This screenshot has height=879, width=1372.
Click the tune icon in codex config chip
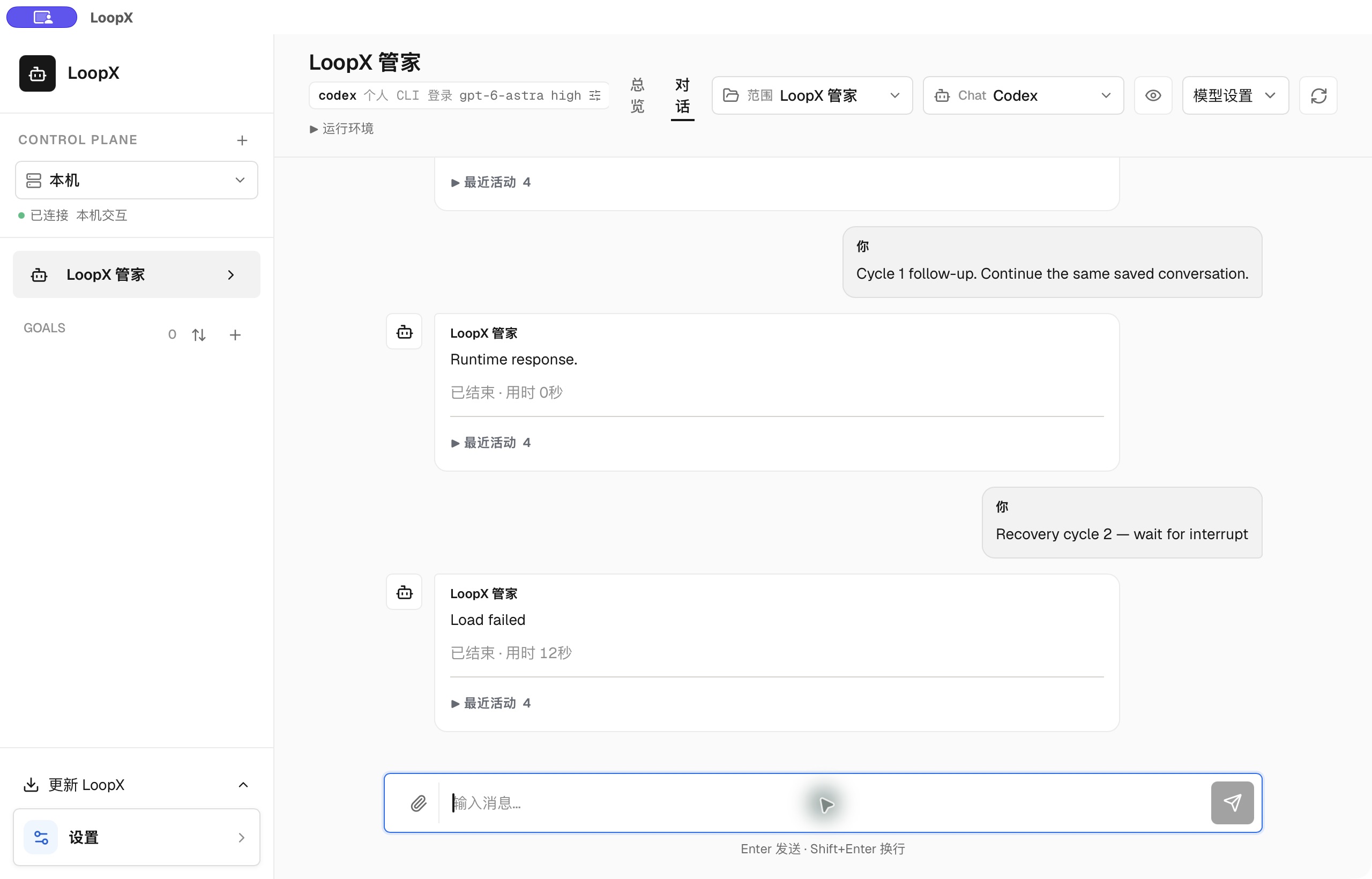click(x=595, y=95)
